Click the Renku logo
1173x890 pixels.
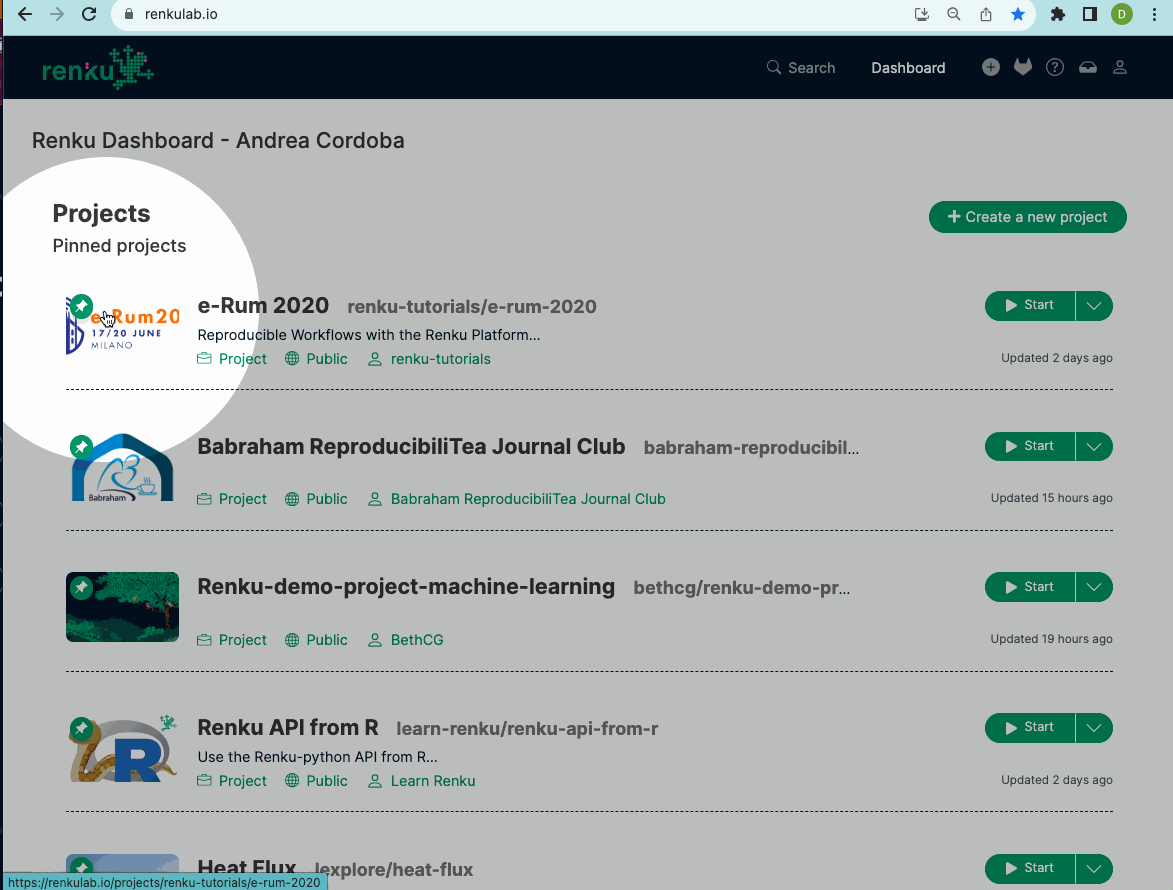pos(98,68)
